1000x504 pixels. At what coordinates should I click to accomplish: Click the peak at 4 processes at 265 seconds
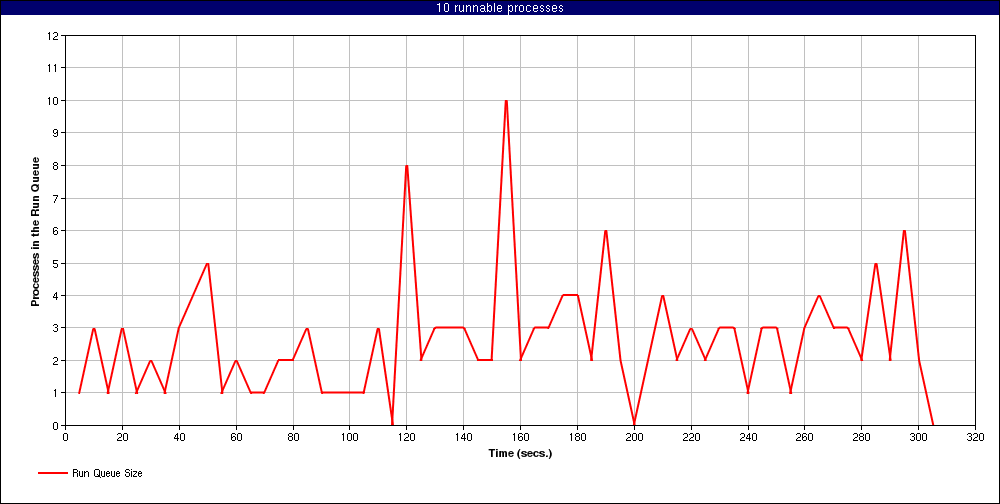pos(819,296)
